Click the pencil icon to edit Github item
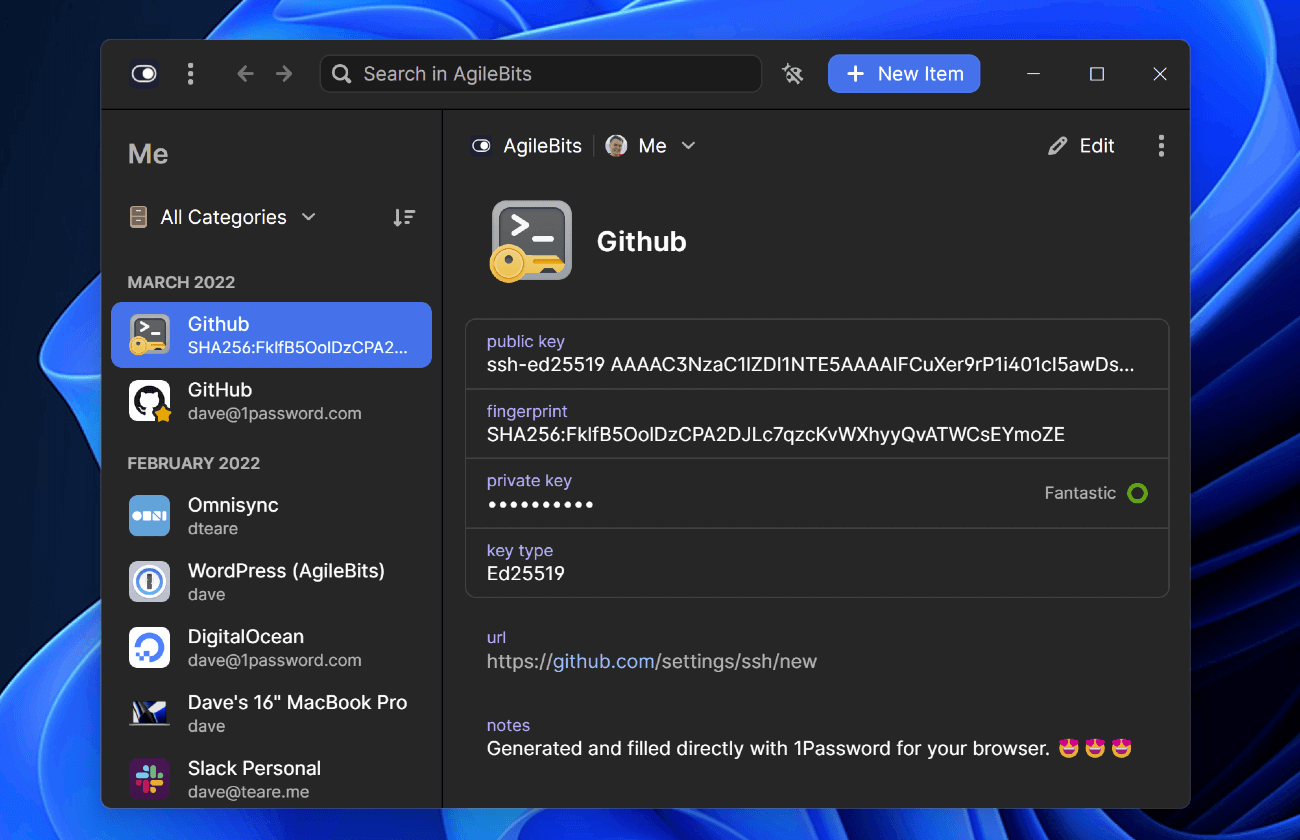1300x840 pixels. tap(1058, 145)
